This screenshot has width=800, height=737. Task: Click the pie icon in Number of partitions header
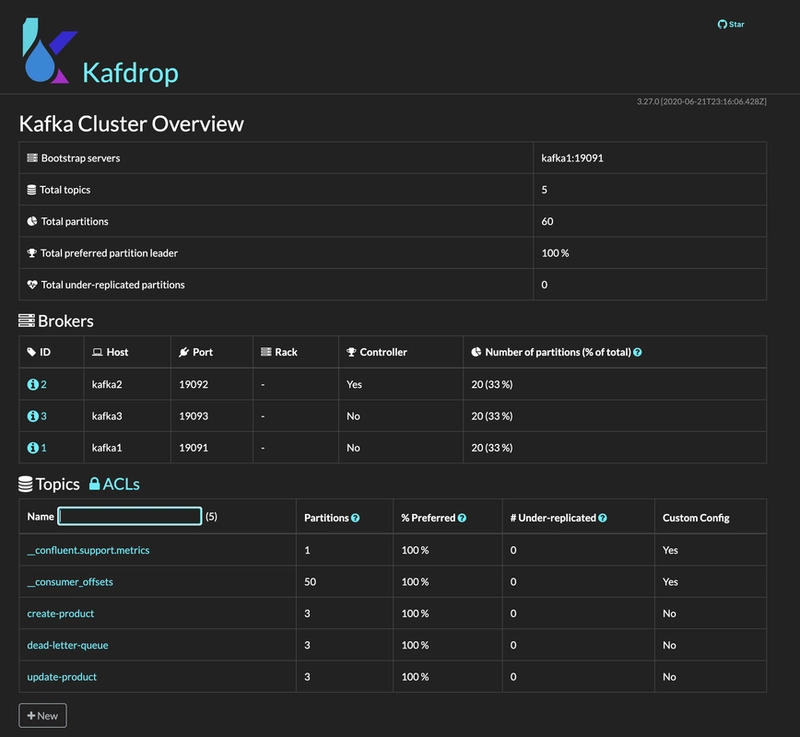[x=476, y=352]
